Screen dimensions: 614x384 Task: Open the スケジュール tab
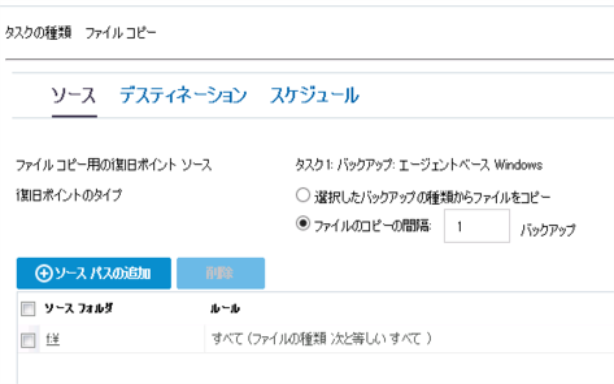314,95
